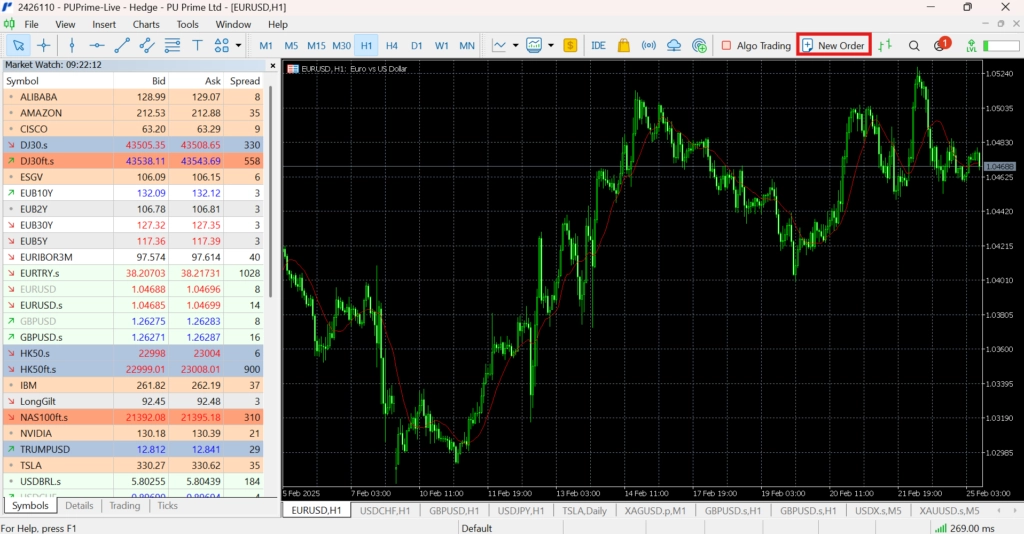
Task: Open the account notifications icon with badge
Action: pyautogui.click(x=941, y=44)
